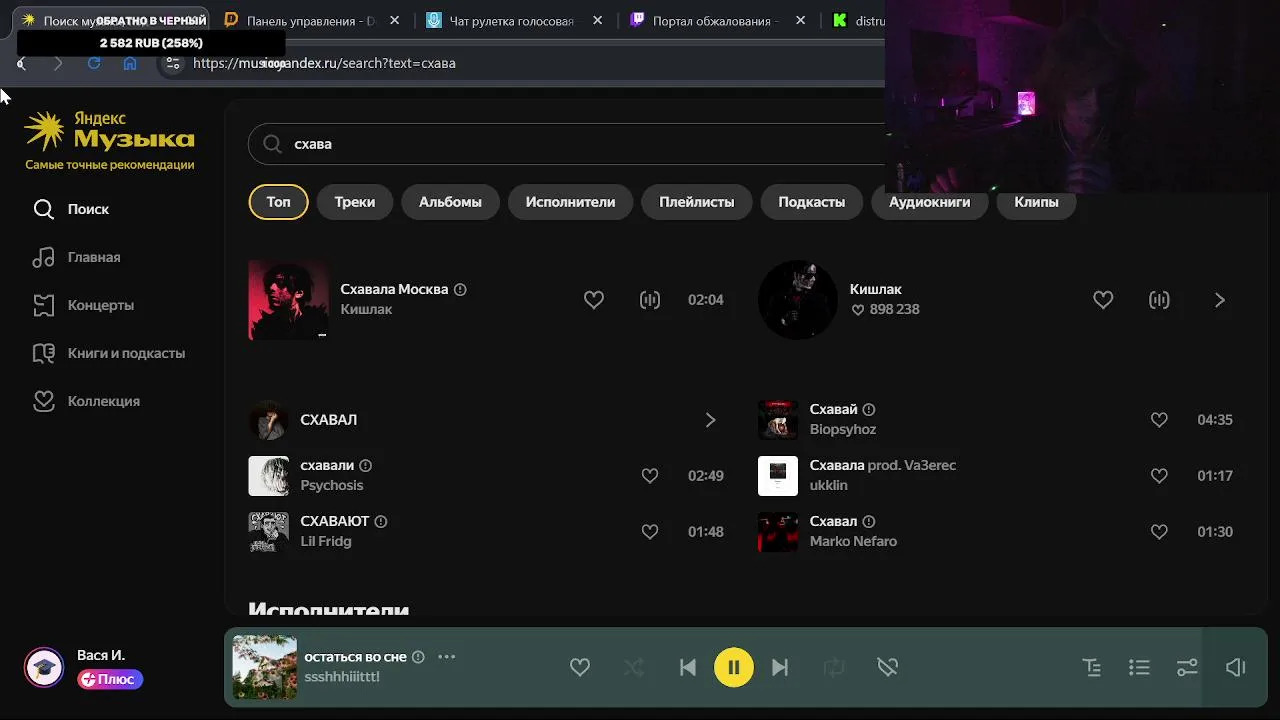Open Кишлак link under Схавала Москва

tap(366, 310)
